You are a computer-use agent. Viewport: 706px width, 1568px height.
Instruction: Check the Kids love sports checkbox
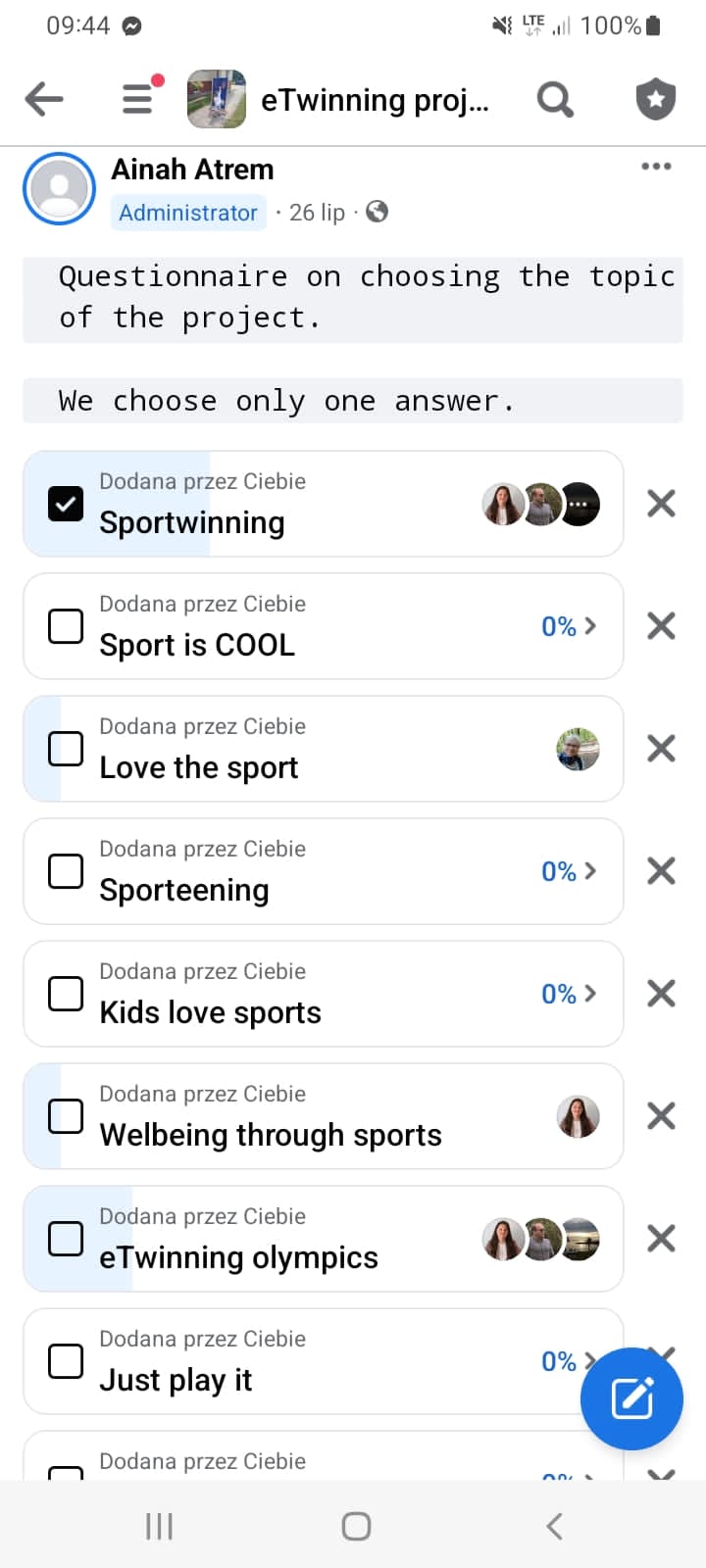pos(66,994)
